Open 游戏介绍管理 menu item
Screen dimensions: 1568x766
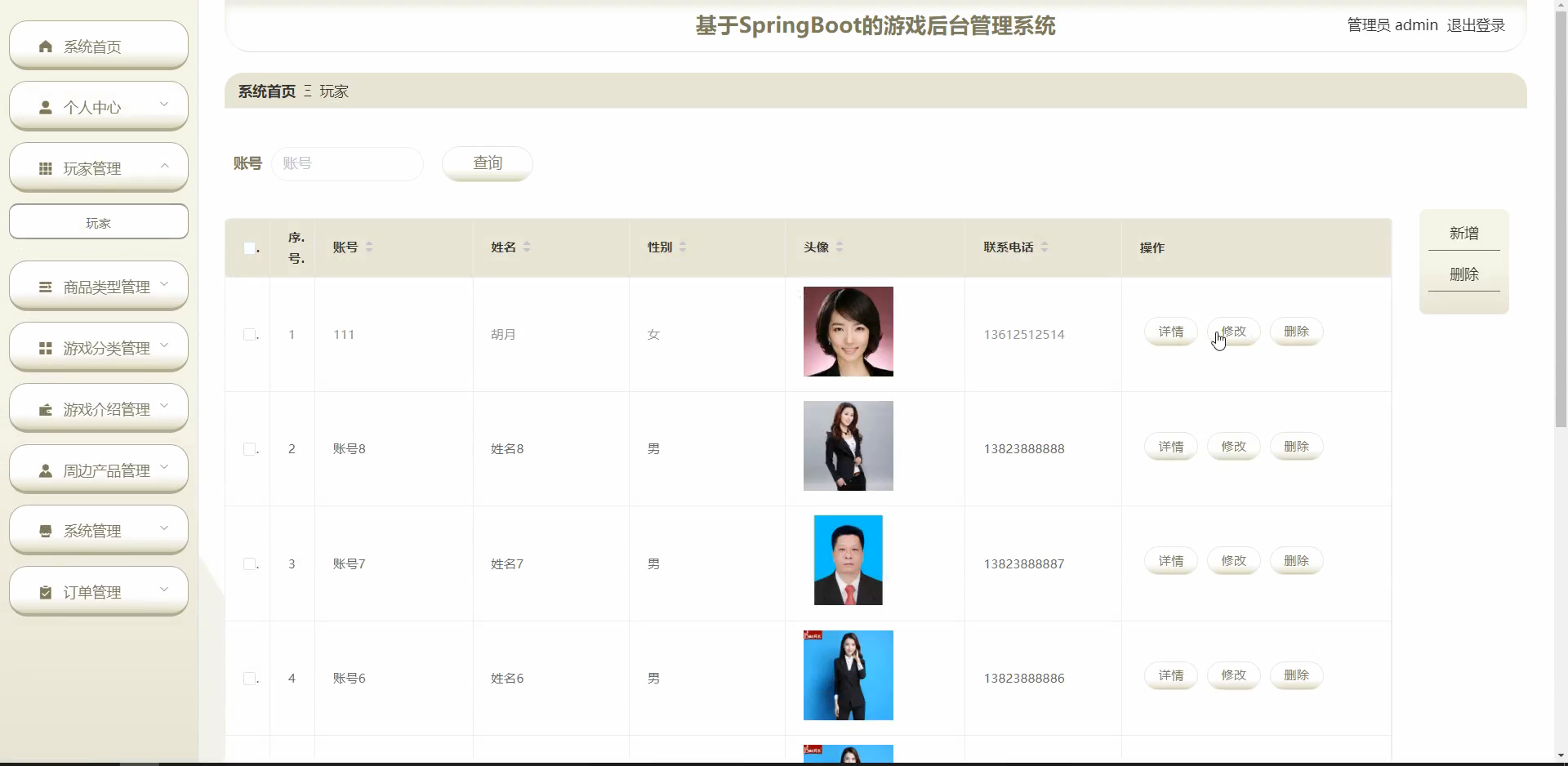click(99, 408)
